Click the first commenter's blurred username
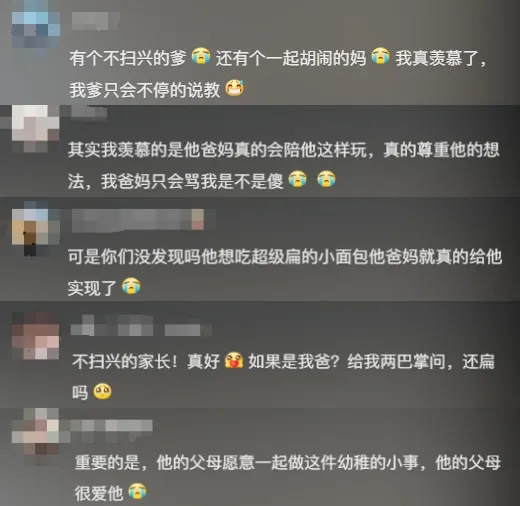This screenshot has width=520, height=506. [95, 21]
